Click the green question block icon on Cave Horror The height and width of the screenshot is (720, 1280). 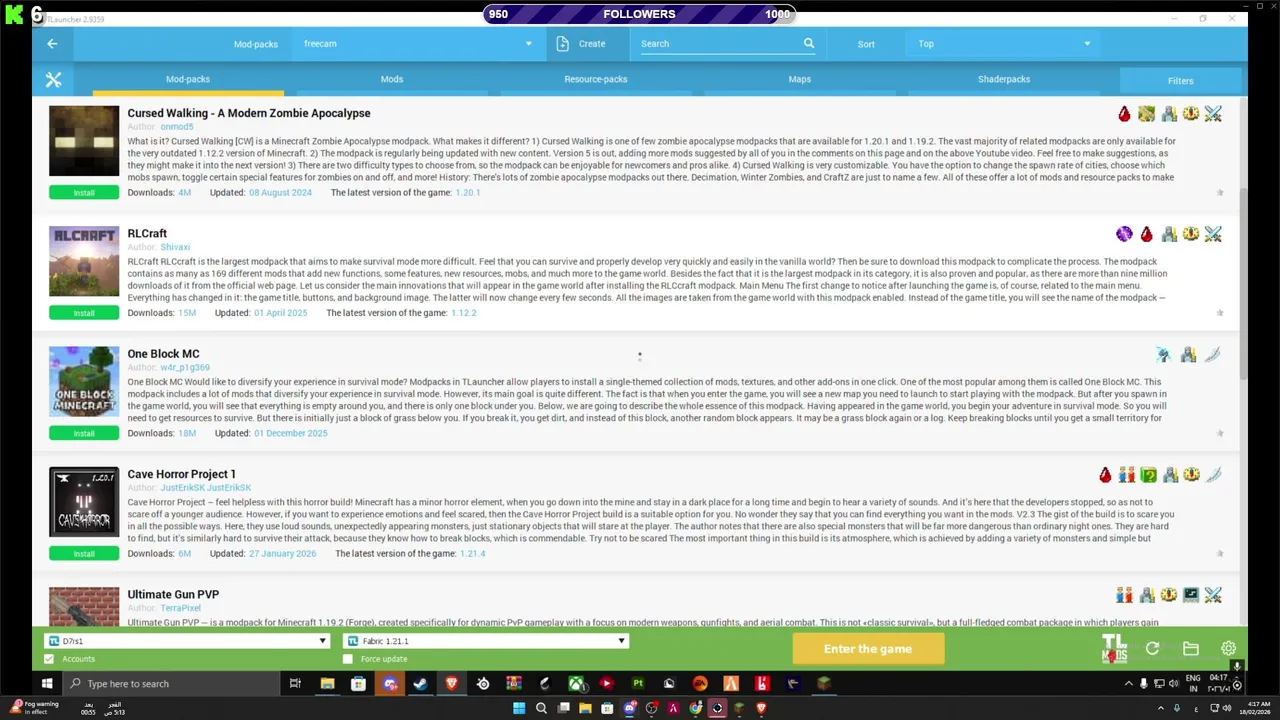pyautogui.click(x=1149, y=475)
